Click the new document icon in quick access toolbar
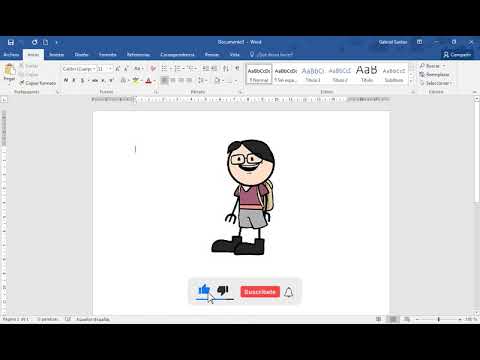 click(x=46, y=42)
